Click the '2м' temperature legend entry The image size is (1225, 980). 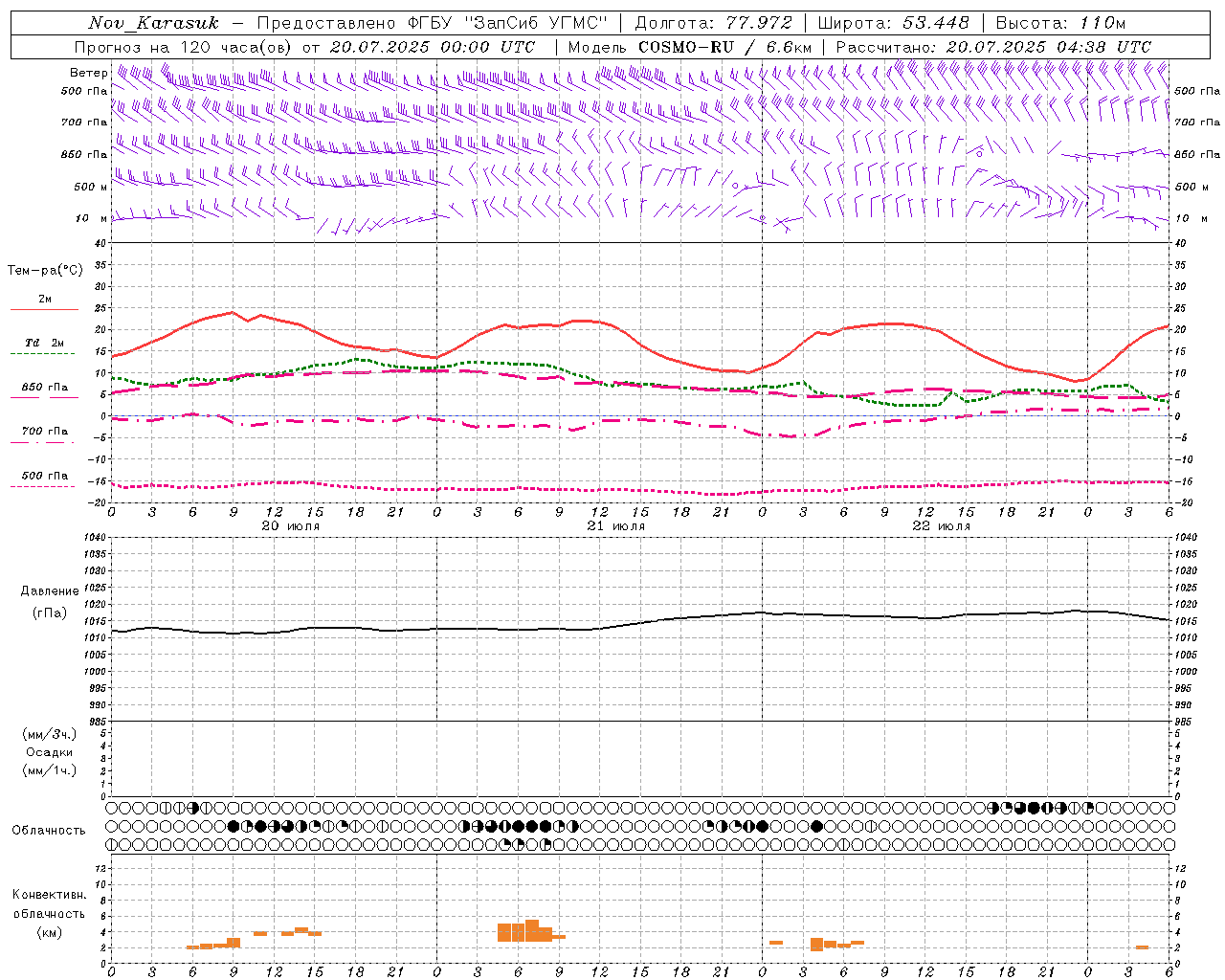[45, 299]
